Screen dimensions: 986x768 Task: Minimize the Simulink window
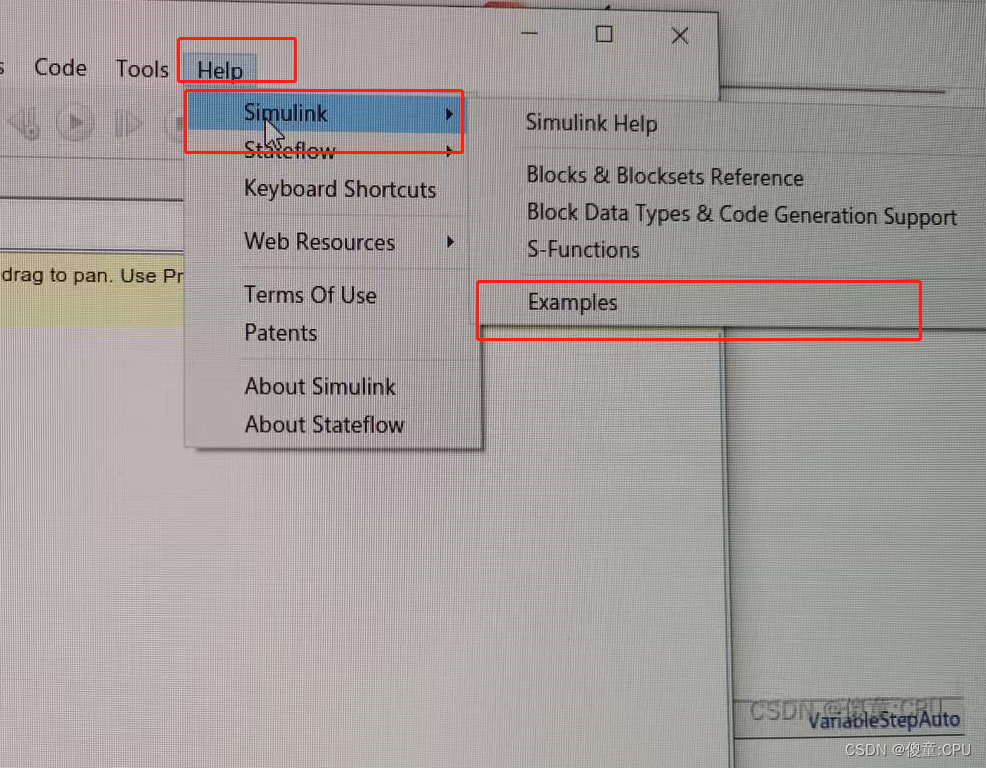[x=529, y=33]
